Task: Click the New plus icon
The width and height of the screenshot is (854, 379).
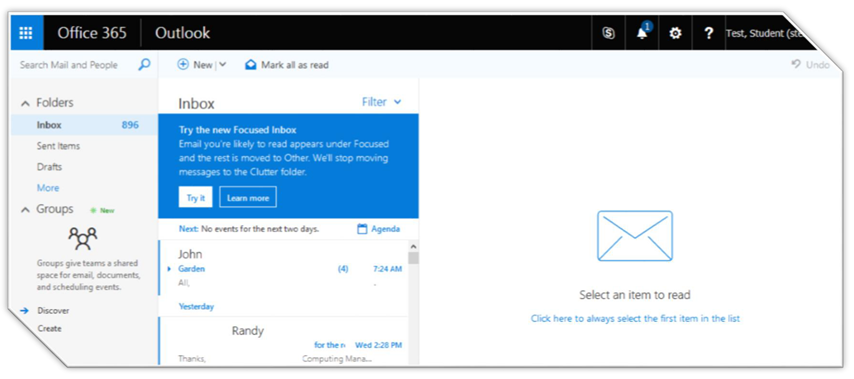Action: pos(183,65)
